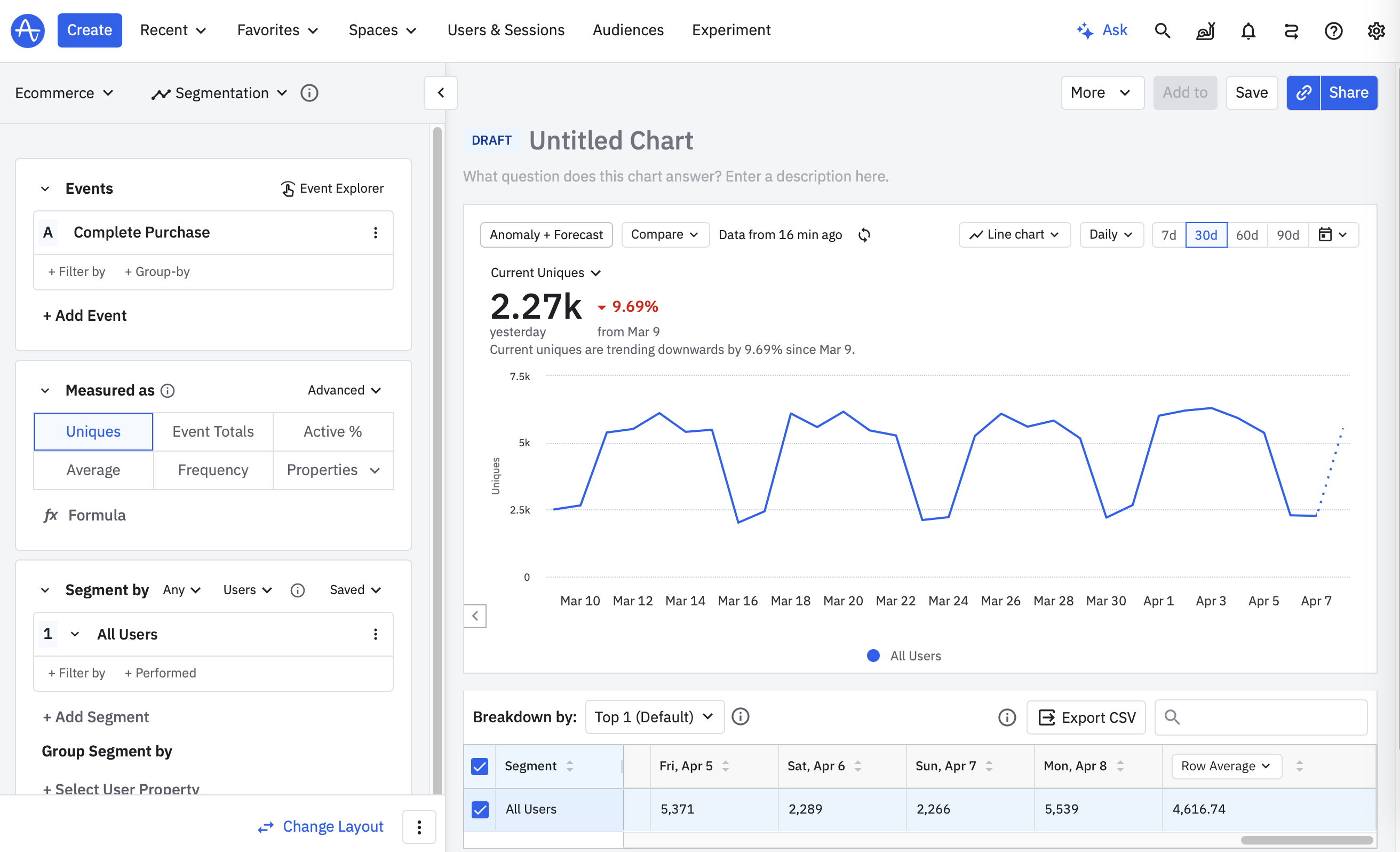Expand the Top 1 (Default) breakdown dropdown
Screen dimensions: 1400x852
pos(654,717)
